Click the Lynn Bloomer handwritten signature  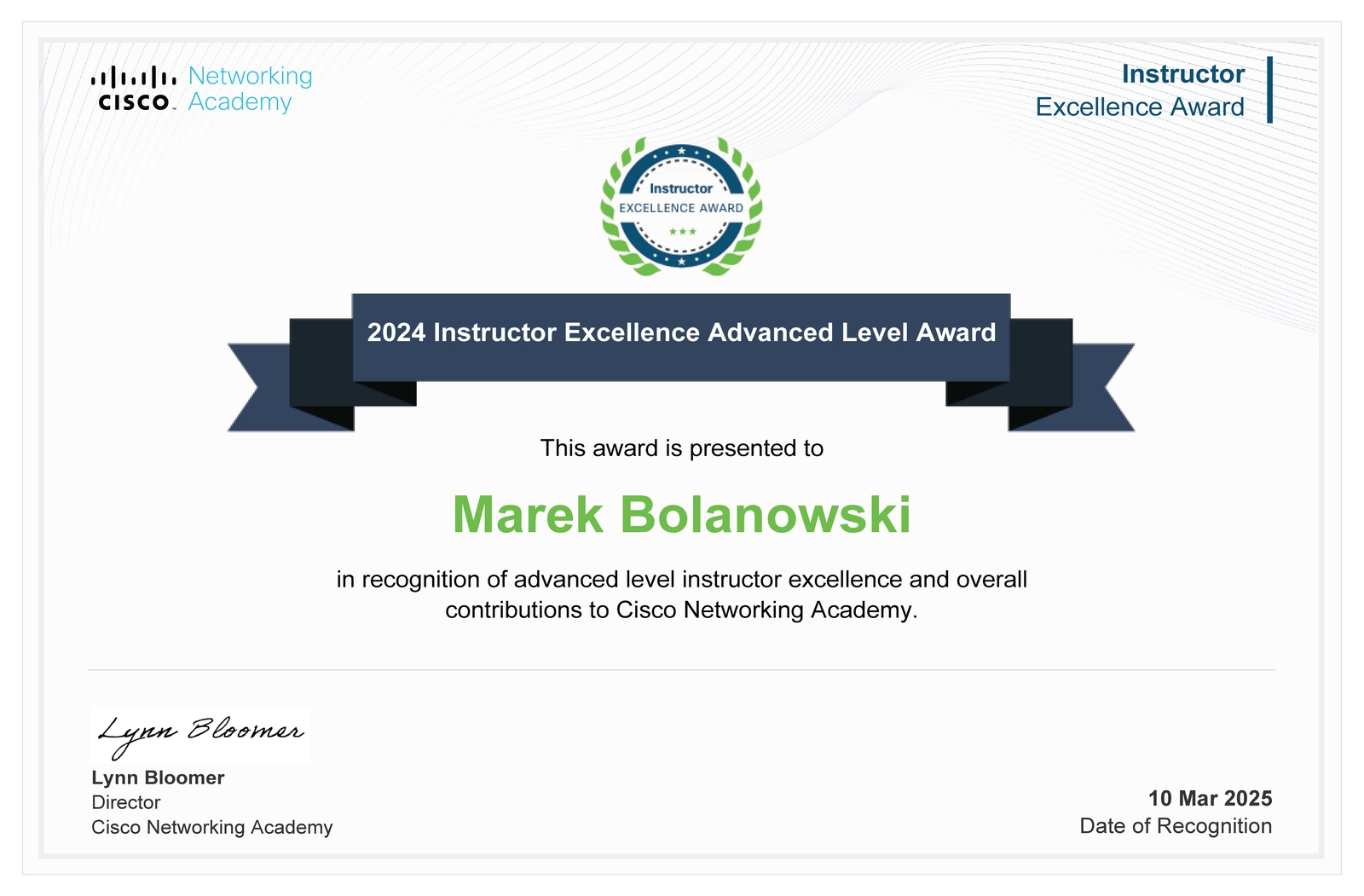coord(200,734)
